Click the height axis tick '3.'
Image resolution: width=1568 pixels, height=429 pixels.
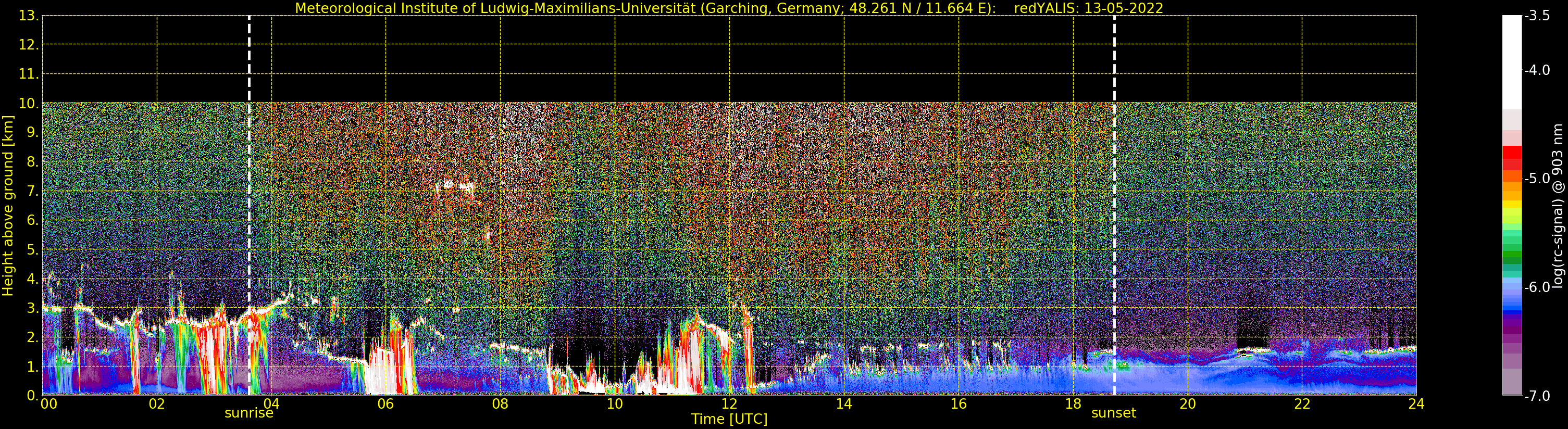coord(32,308)
